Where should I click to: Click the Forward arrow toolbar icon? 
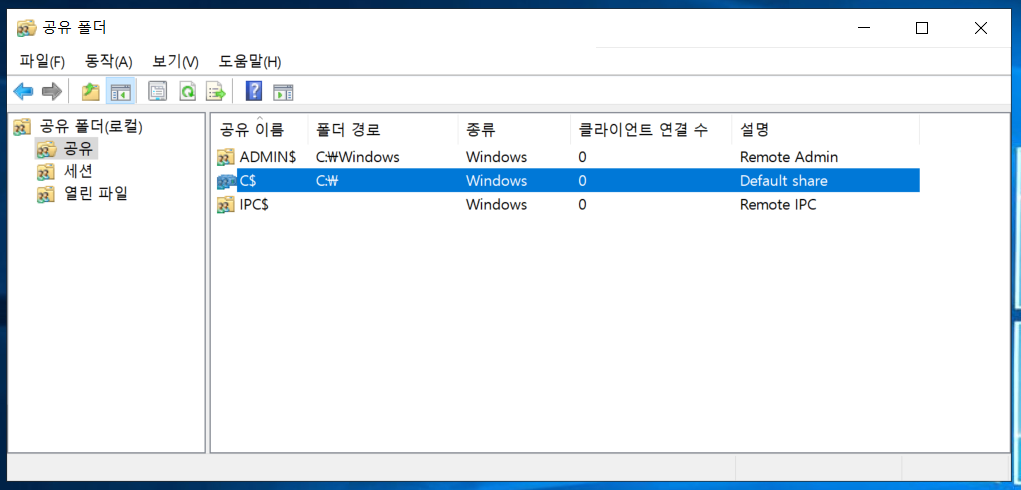click(x=51, y=92)
